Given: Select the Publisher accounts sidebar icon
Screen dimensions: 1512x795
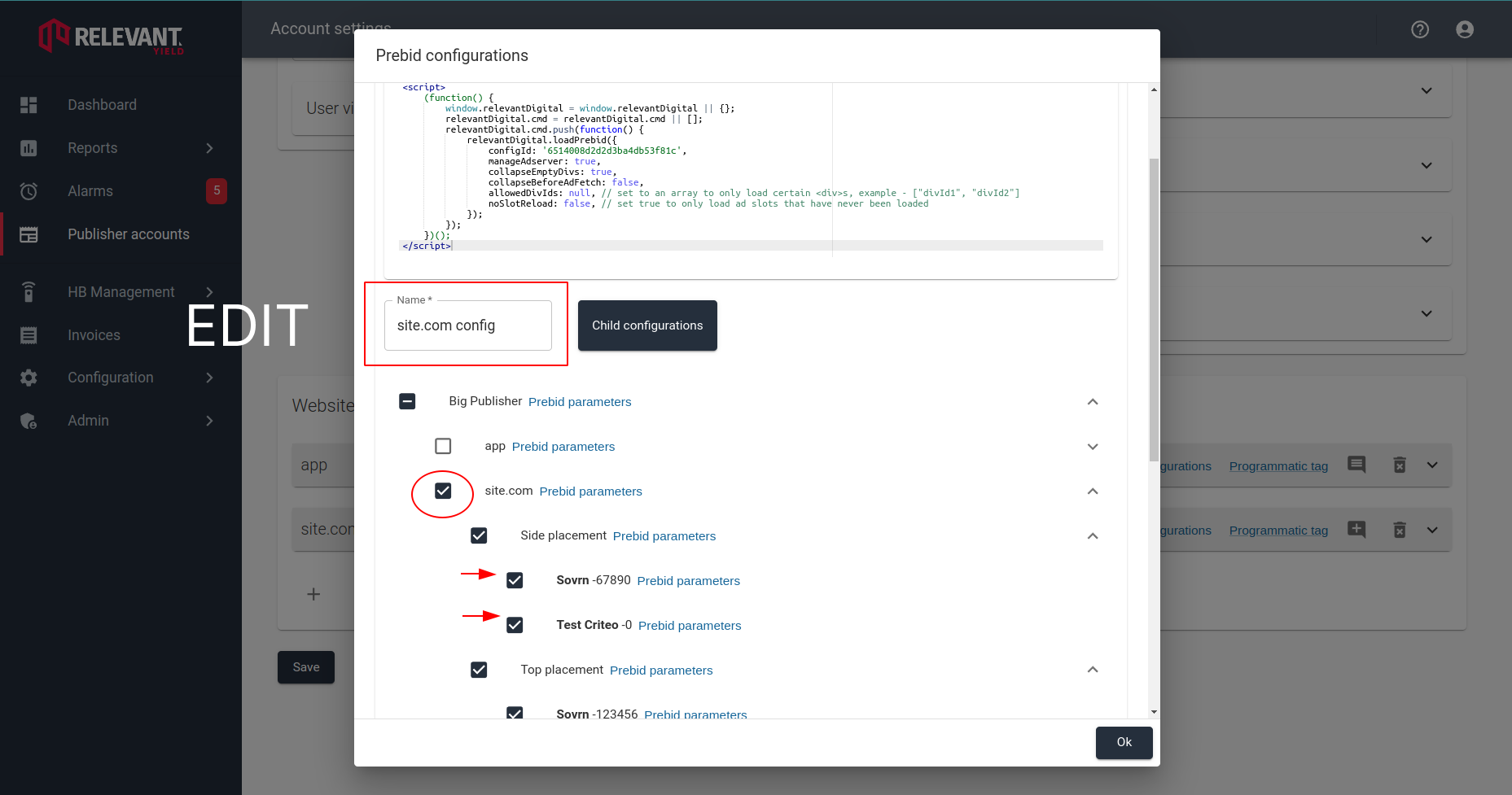Looking at the screenshot, I should [x=29, y=234].
